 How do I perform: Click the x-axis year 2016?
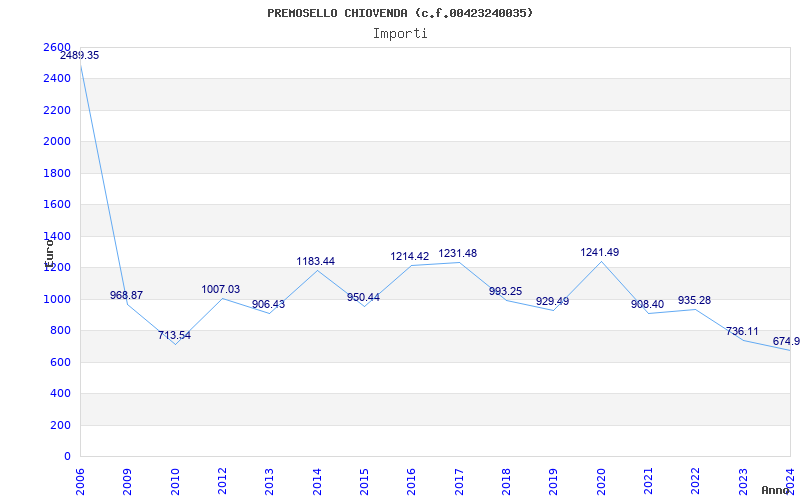[412, 482]
